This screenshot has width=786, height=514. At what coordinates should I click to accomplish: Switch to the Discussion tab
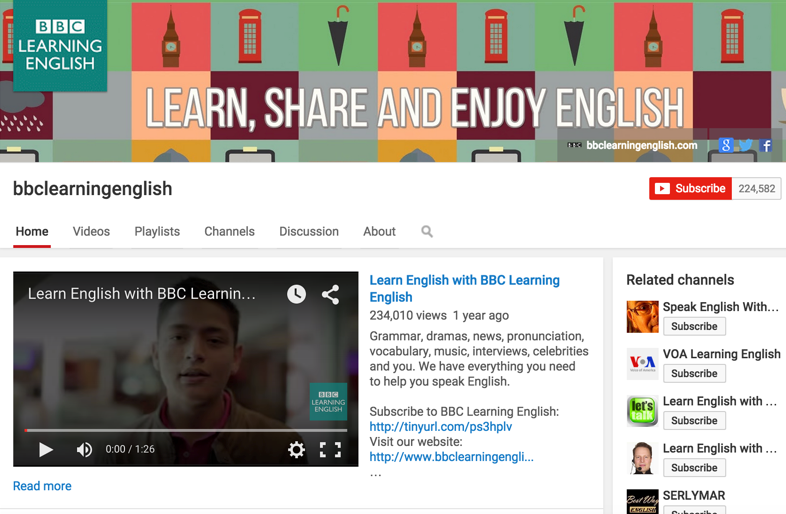[x=309, y=231]
